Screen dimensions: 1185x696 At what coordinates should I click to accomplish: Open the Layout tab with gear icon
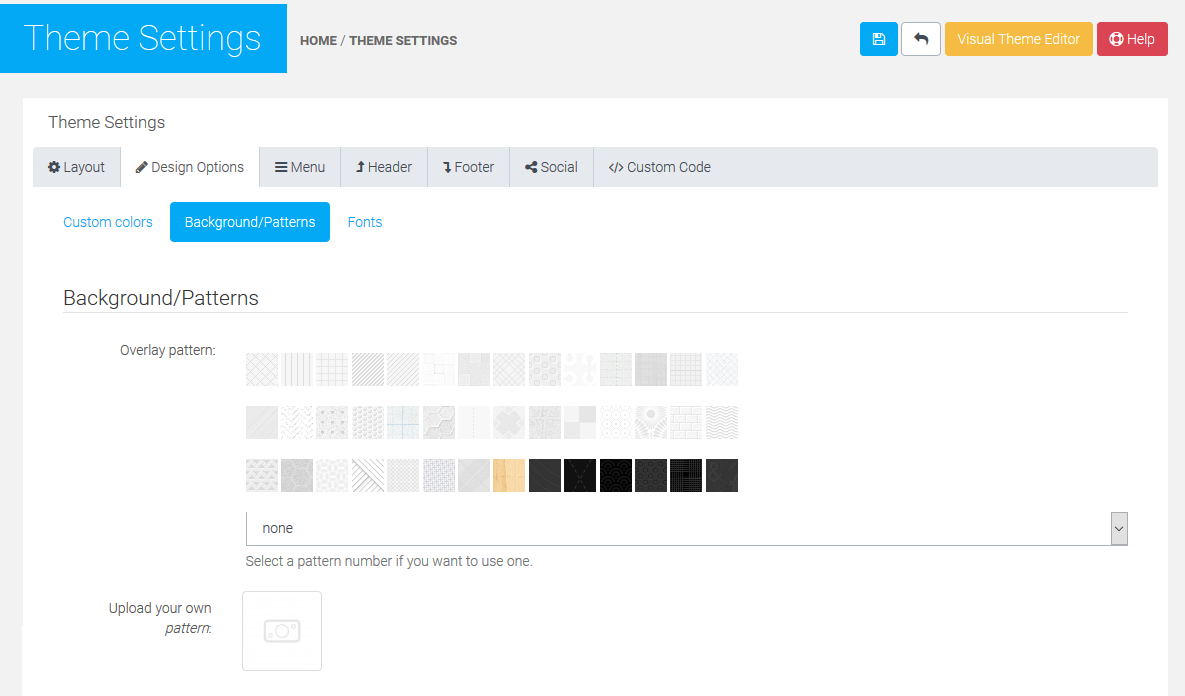coord(77,167)
